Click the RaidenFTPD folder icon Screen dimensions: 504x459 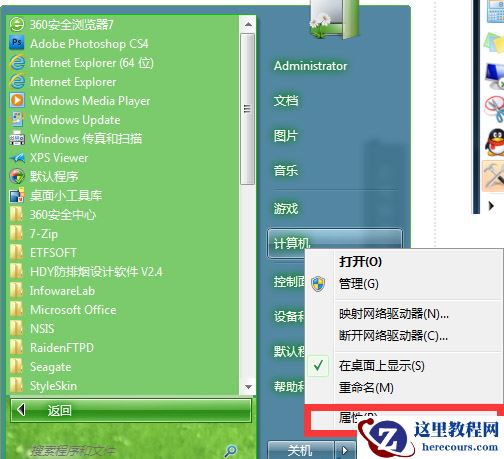(x=17, y=347)
